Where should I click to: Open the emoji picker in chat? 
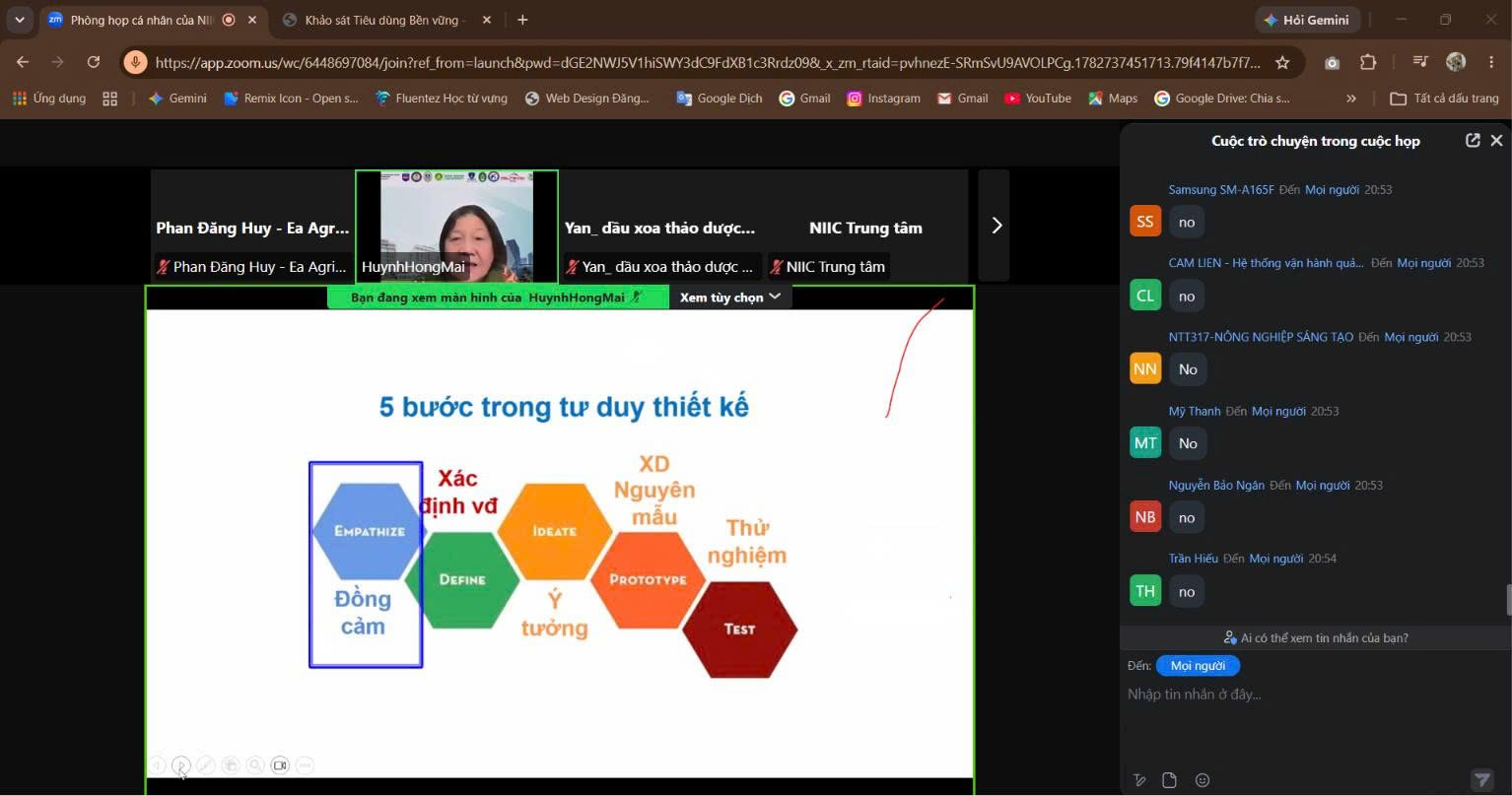click(1203, 780)
